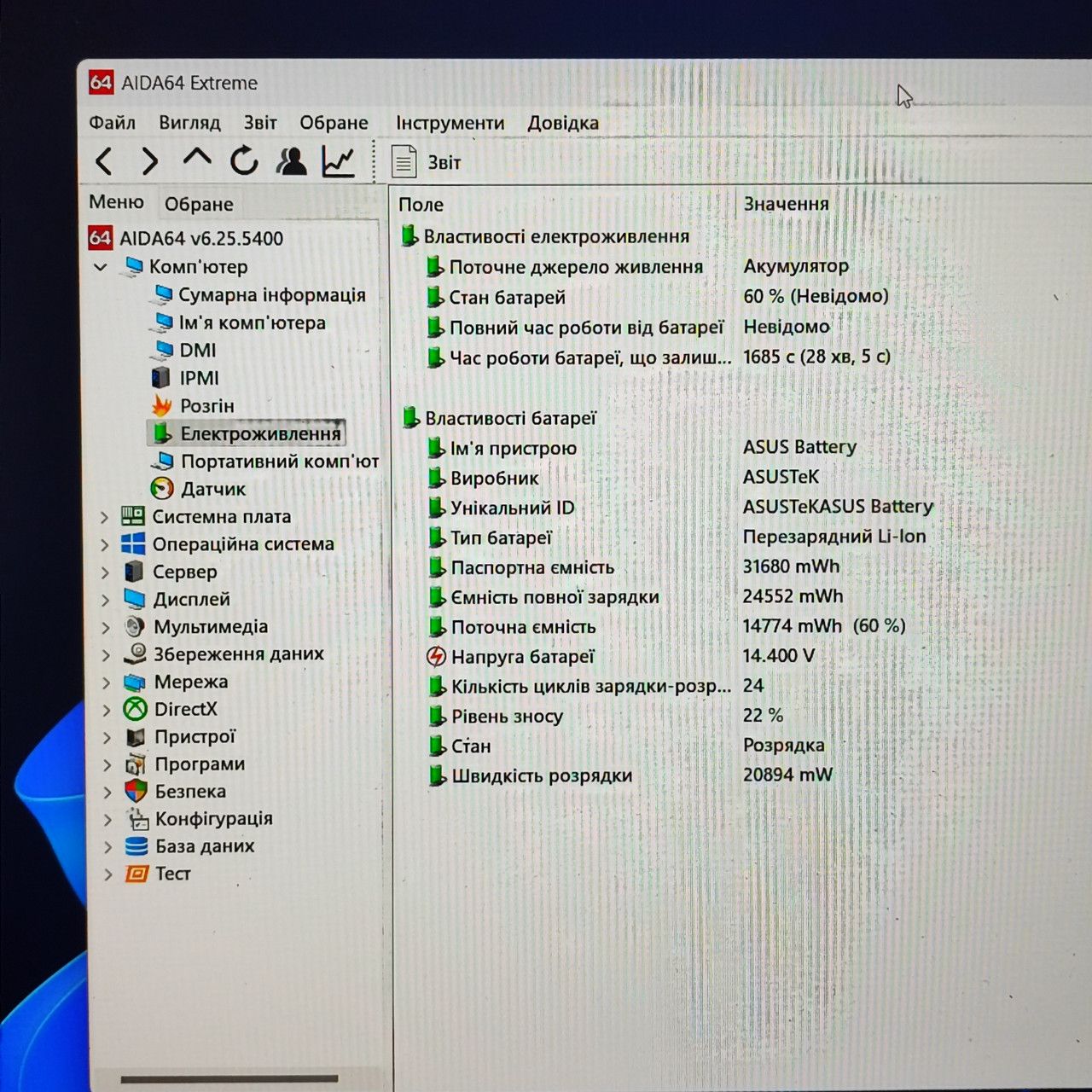Open the Файл menu
Viewport: 1092px width, 1092px height.
coord(112,123)
